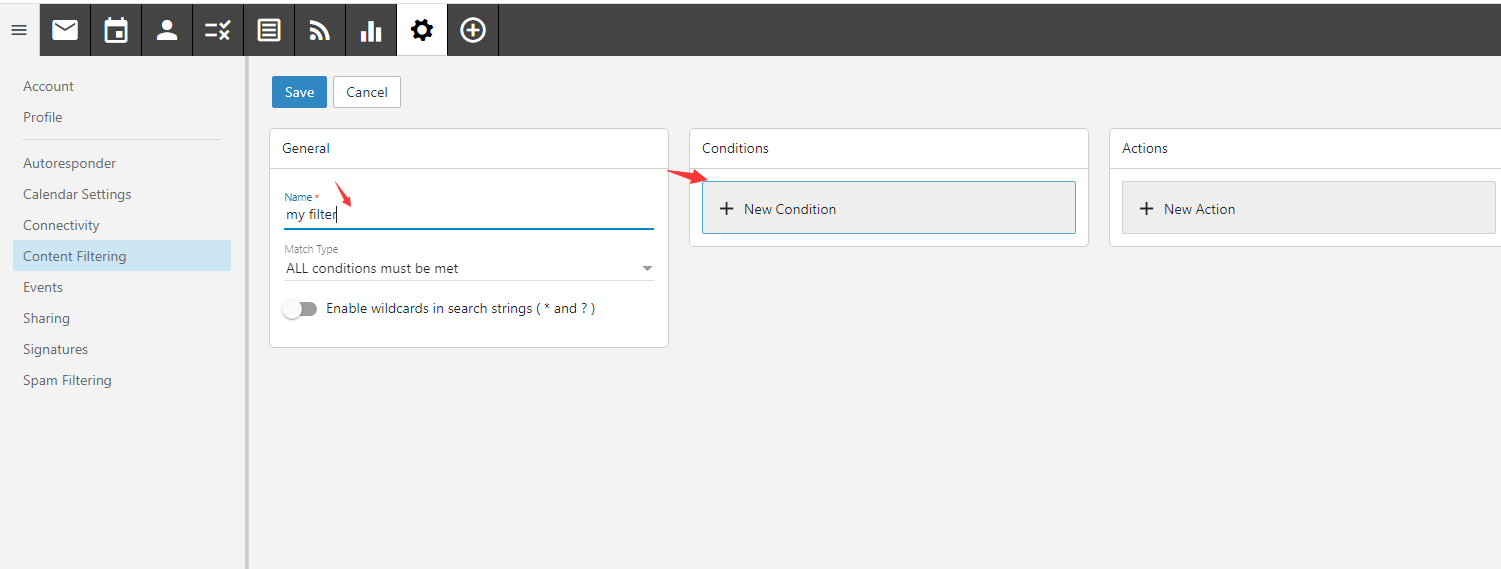This screenshot has height=569, width=1501.
Task: Click the Settings gear icon
Action: point(422,30)
